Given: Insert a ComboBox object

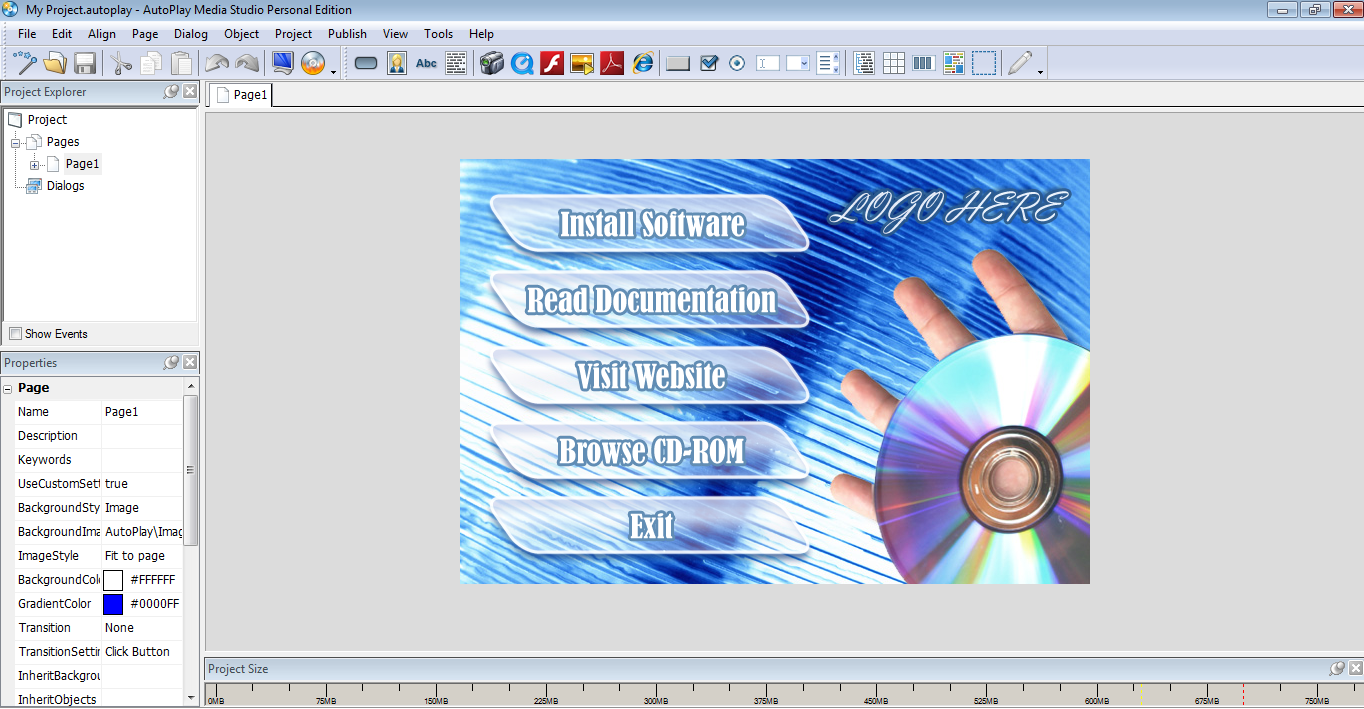Looking at the screenshot, I should [x=796, y=62].
